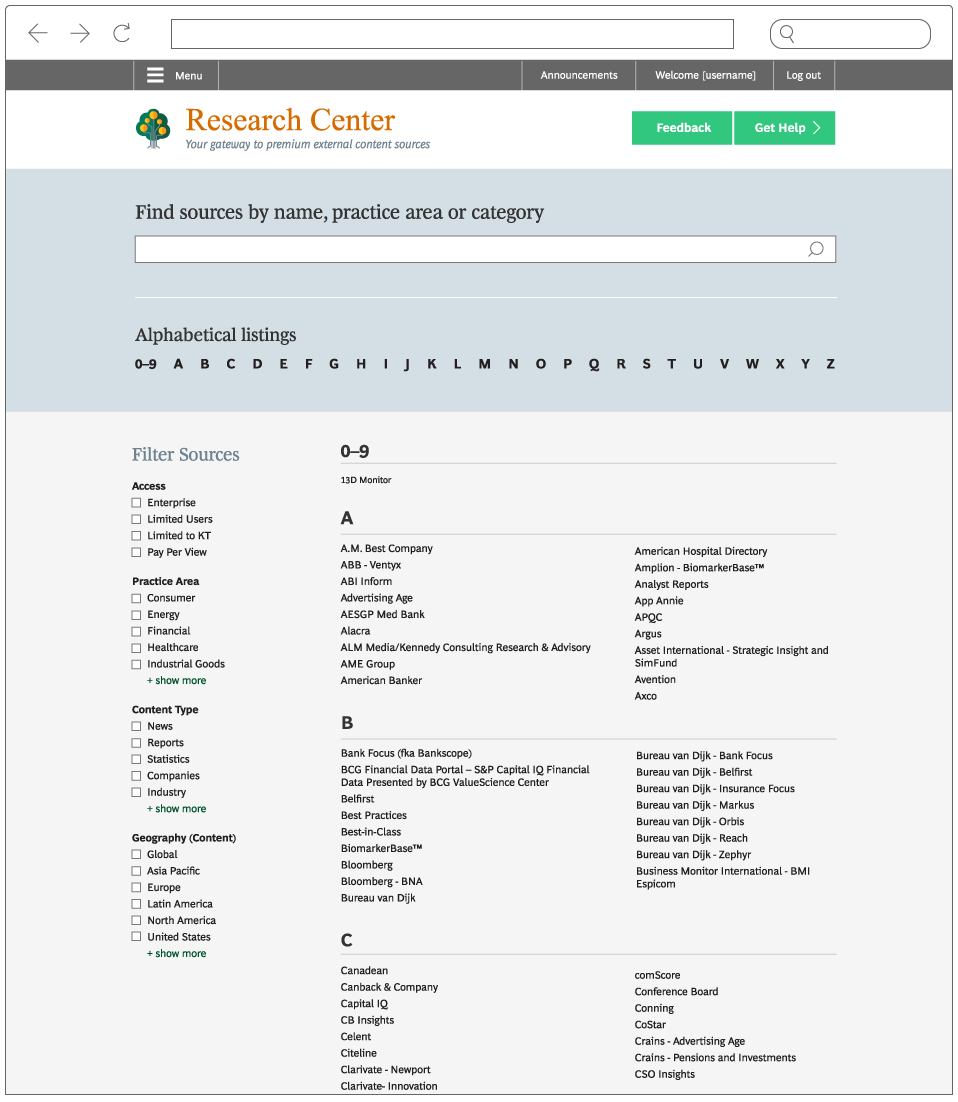Open ALM Media/Kennedy Consulting Research & Advisory
The width and height of the screenshot is (958, 1102).
(465, 647)
